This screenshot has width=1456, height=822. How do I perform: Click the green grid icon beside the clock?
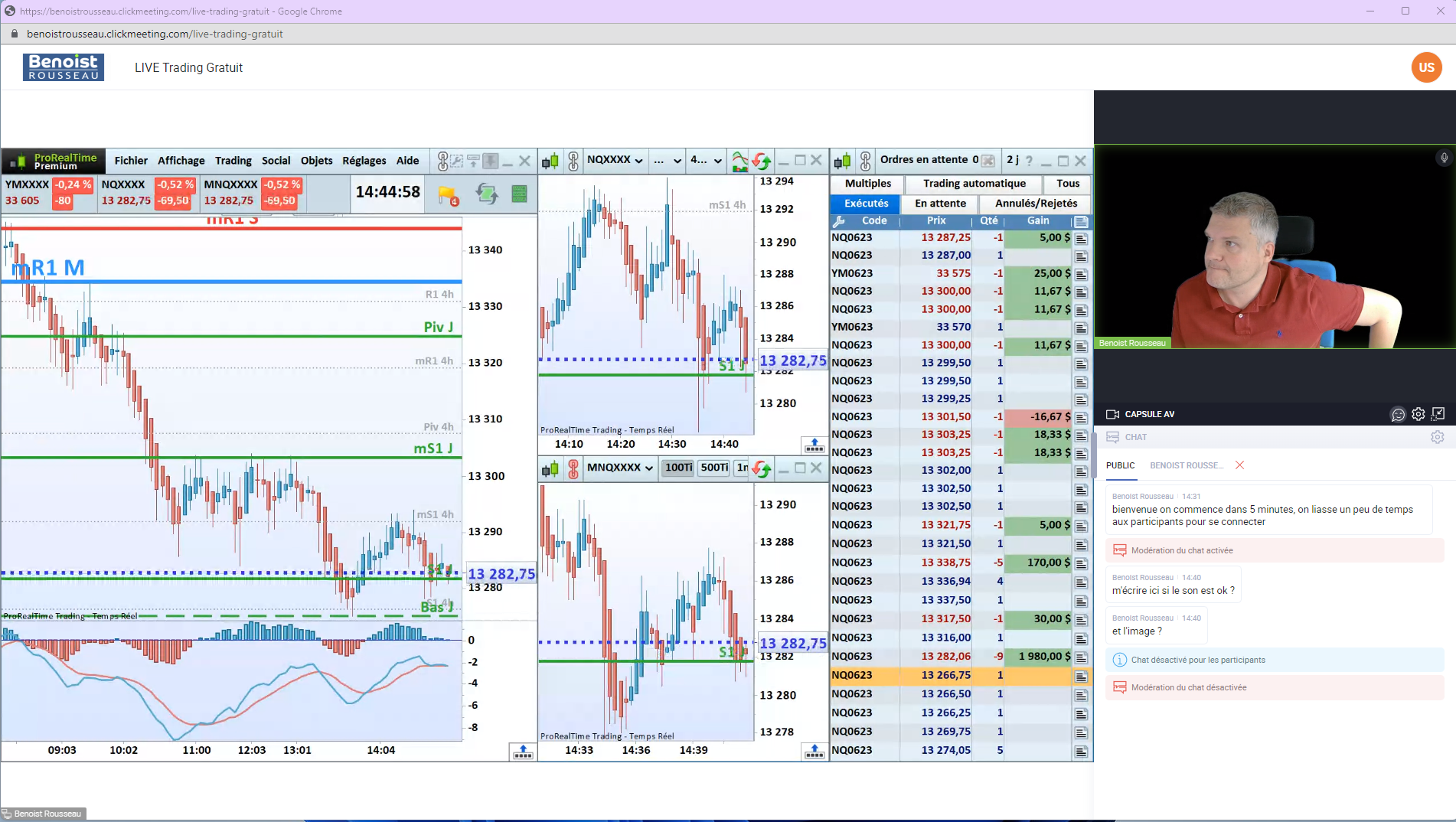(519, 194)
